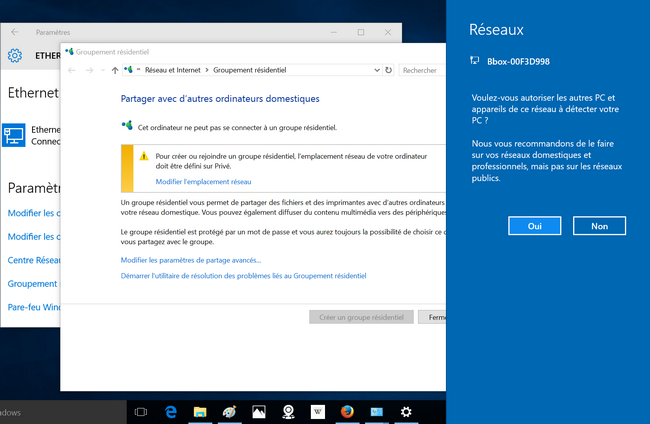Click Non in the Réseaux panel
The height and width of the screenshot is (424, 650).
(599, 226)
